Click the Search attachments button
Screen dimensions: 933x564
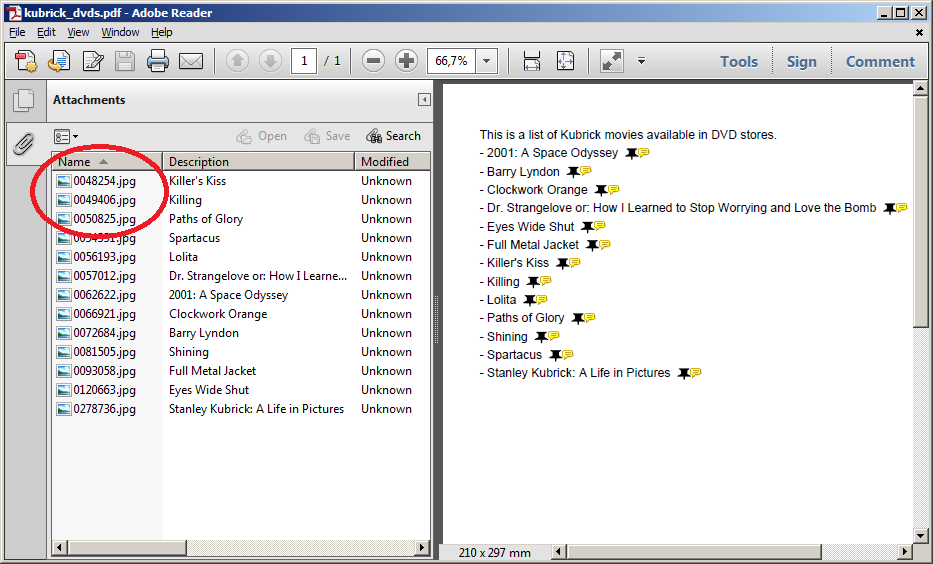point(393,136)
